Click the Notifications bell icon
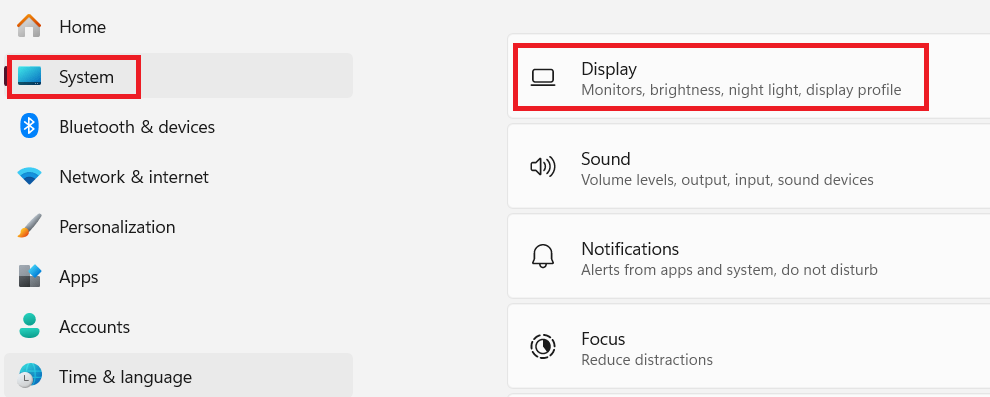 click(x=542, y=257)
